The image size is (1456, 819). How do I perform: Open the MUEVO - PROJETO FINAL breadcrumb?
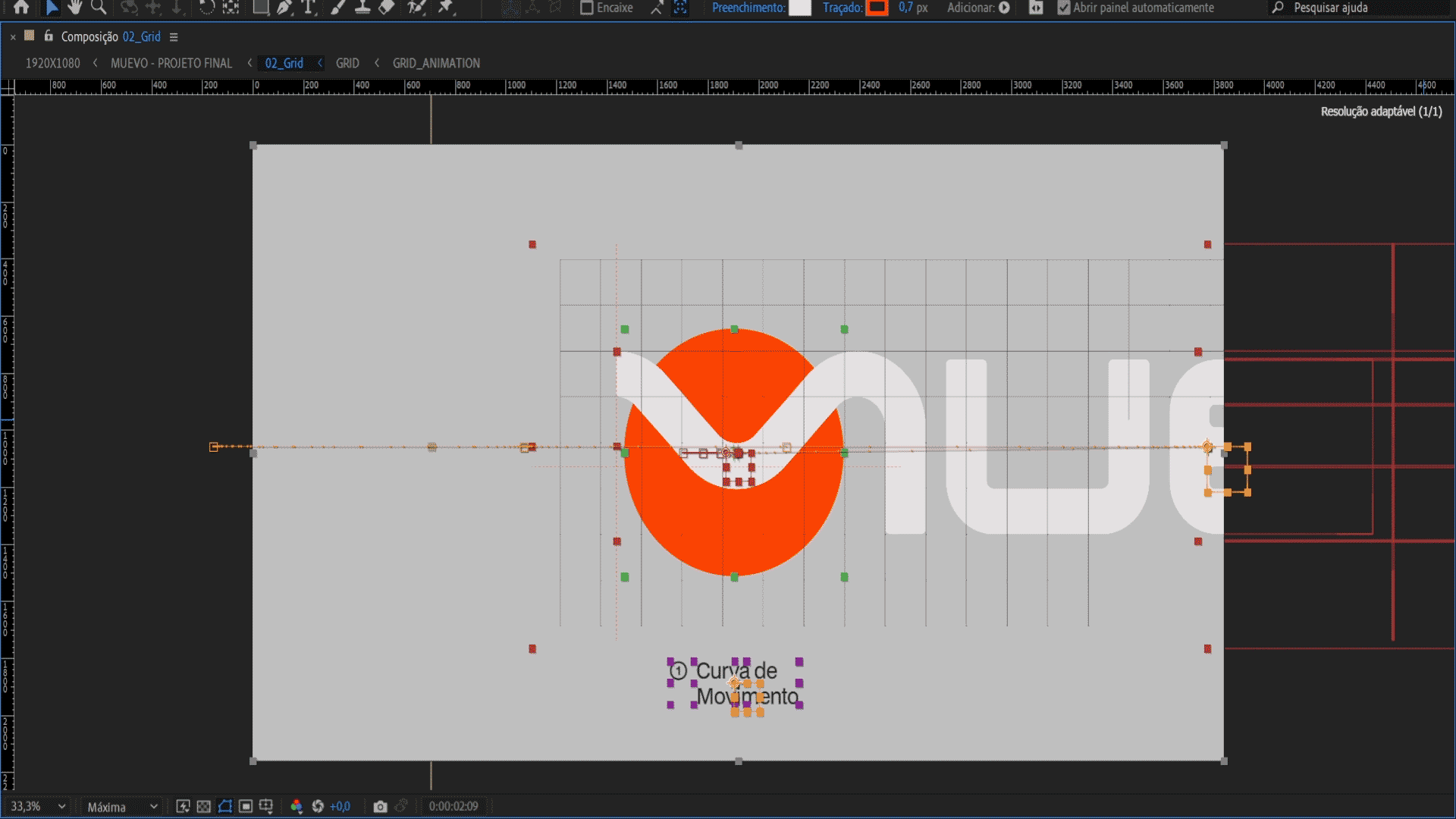click(x=171, y=63)
